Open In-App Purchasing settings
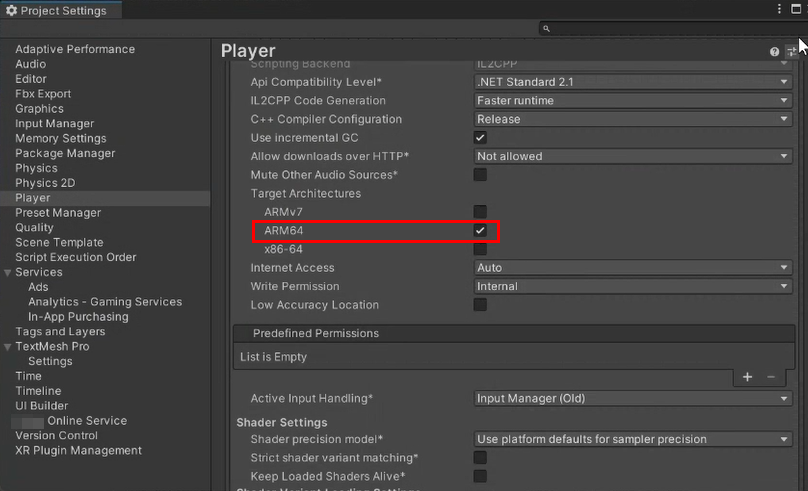 click(x=78, y=317)
